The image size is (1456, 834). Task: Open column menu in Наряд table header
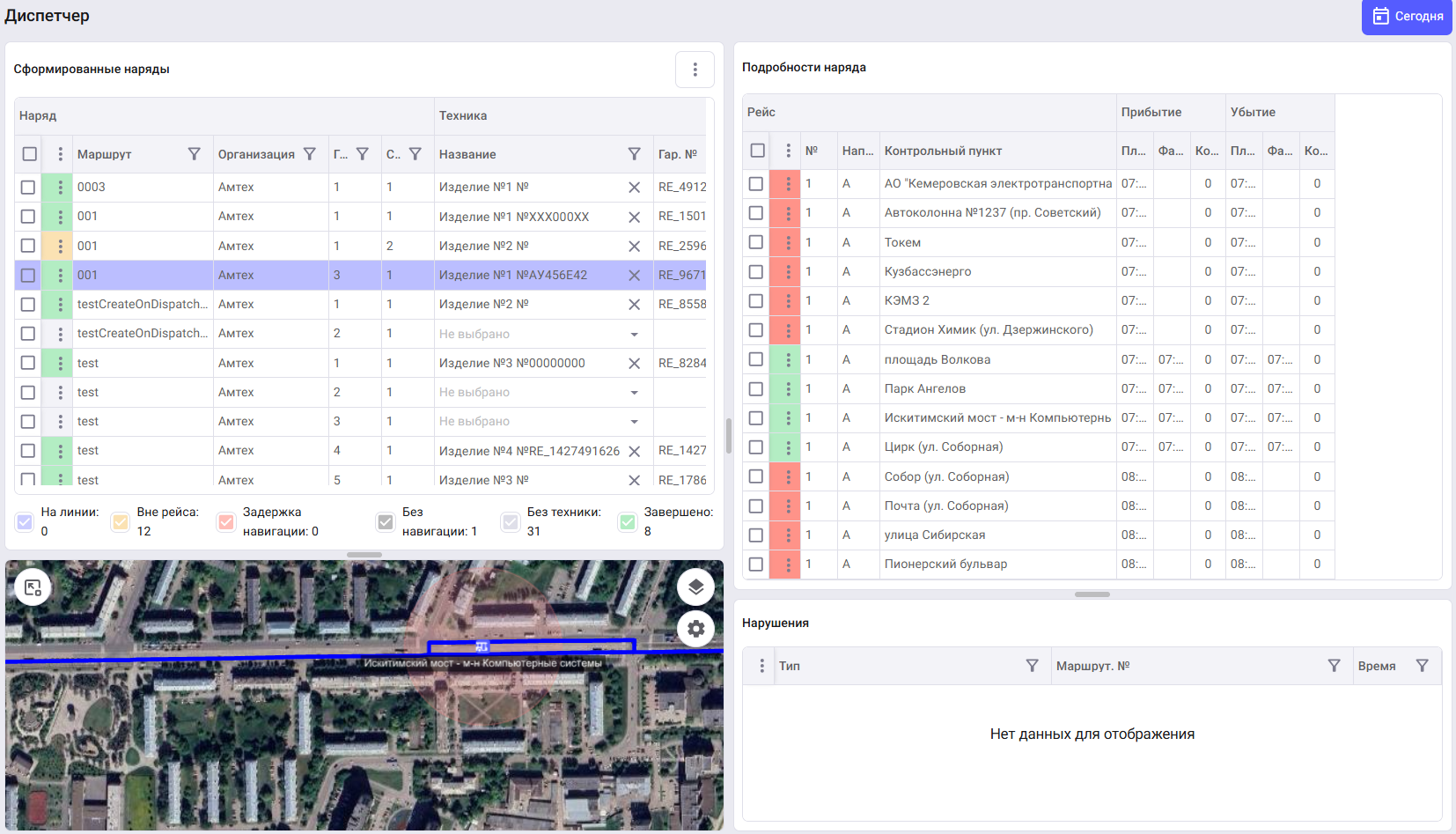(60, 154)
